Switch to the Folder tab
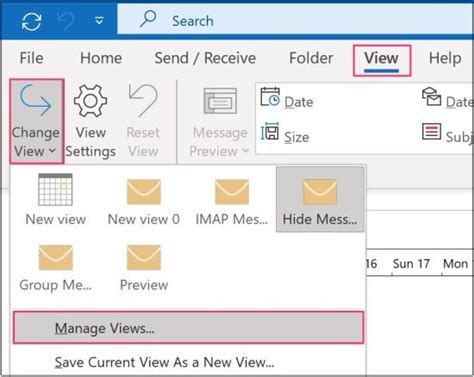 click(x=311, y=58)
